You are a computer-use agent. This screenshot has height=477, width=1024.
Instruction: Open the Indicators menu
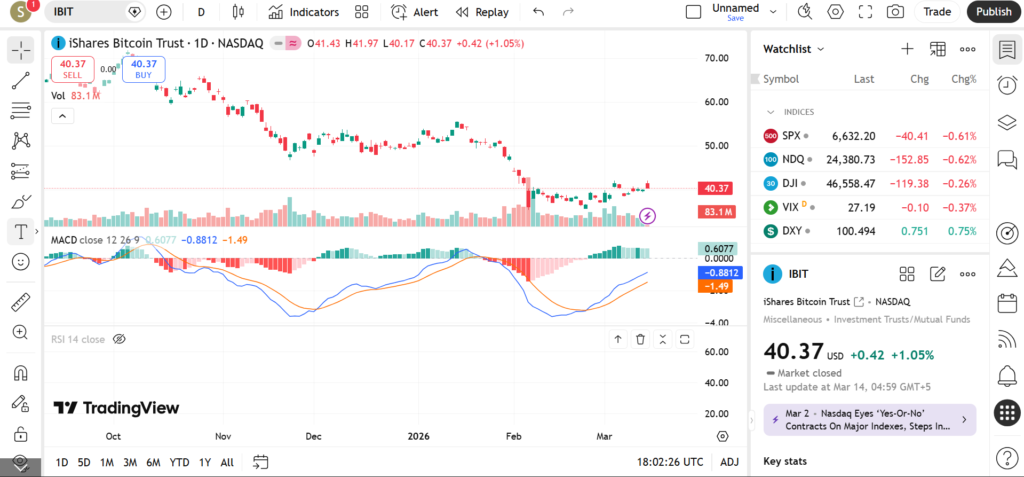[x=303, y=12]
